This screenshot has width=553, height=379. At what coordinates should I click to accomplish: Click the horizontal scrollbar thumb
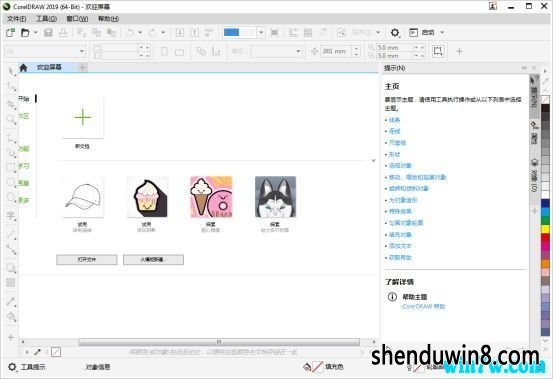click(x=219, y=342)
